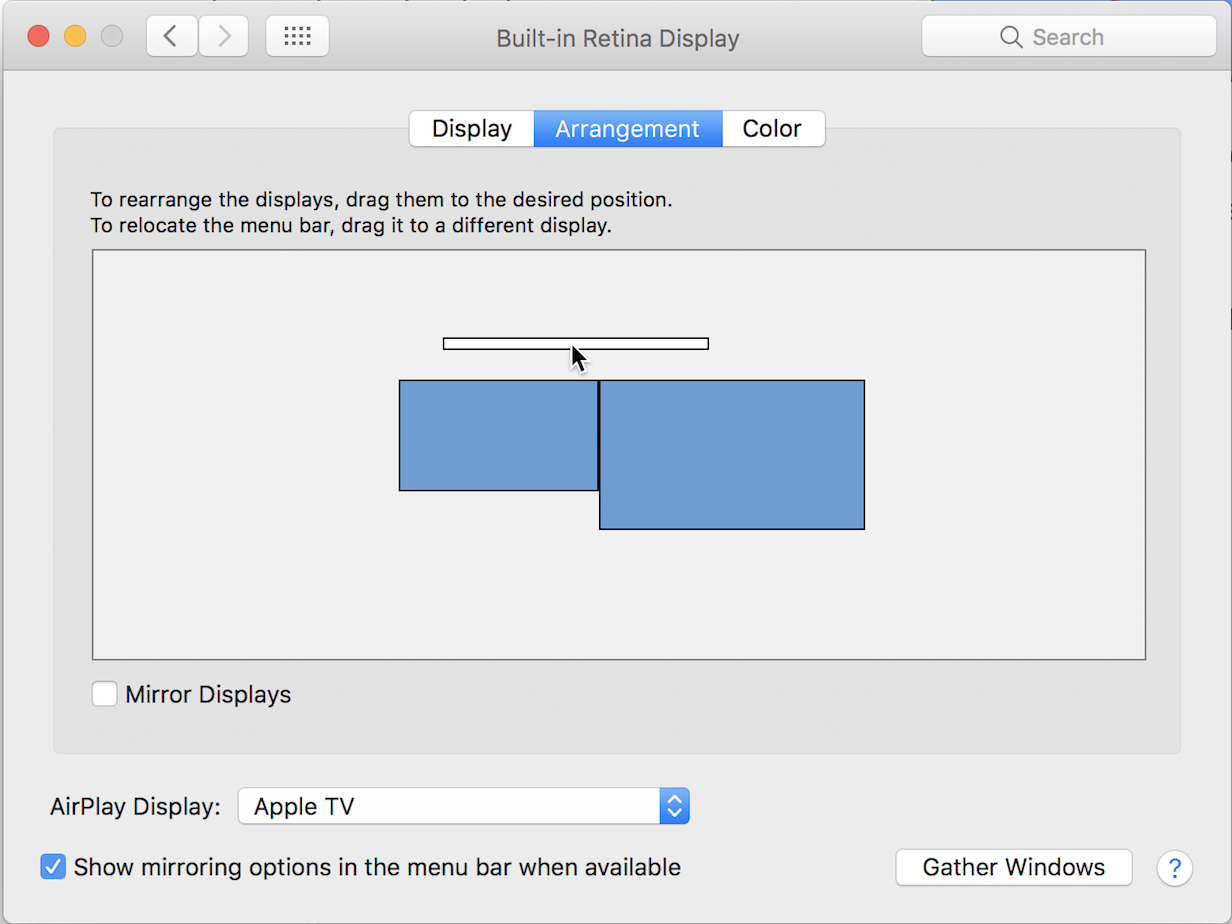Image resolution: width=1232 pixels, height=924 pixels.
Task: Click the red close window button
Action: pos(38,37)
